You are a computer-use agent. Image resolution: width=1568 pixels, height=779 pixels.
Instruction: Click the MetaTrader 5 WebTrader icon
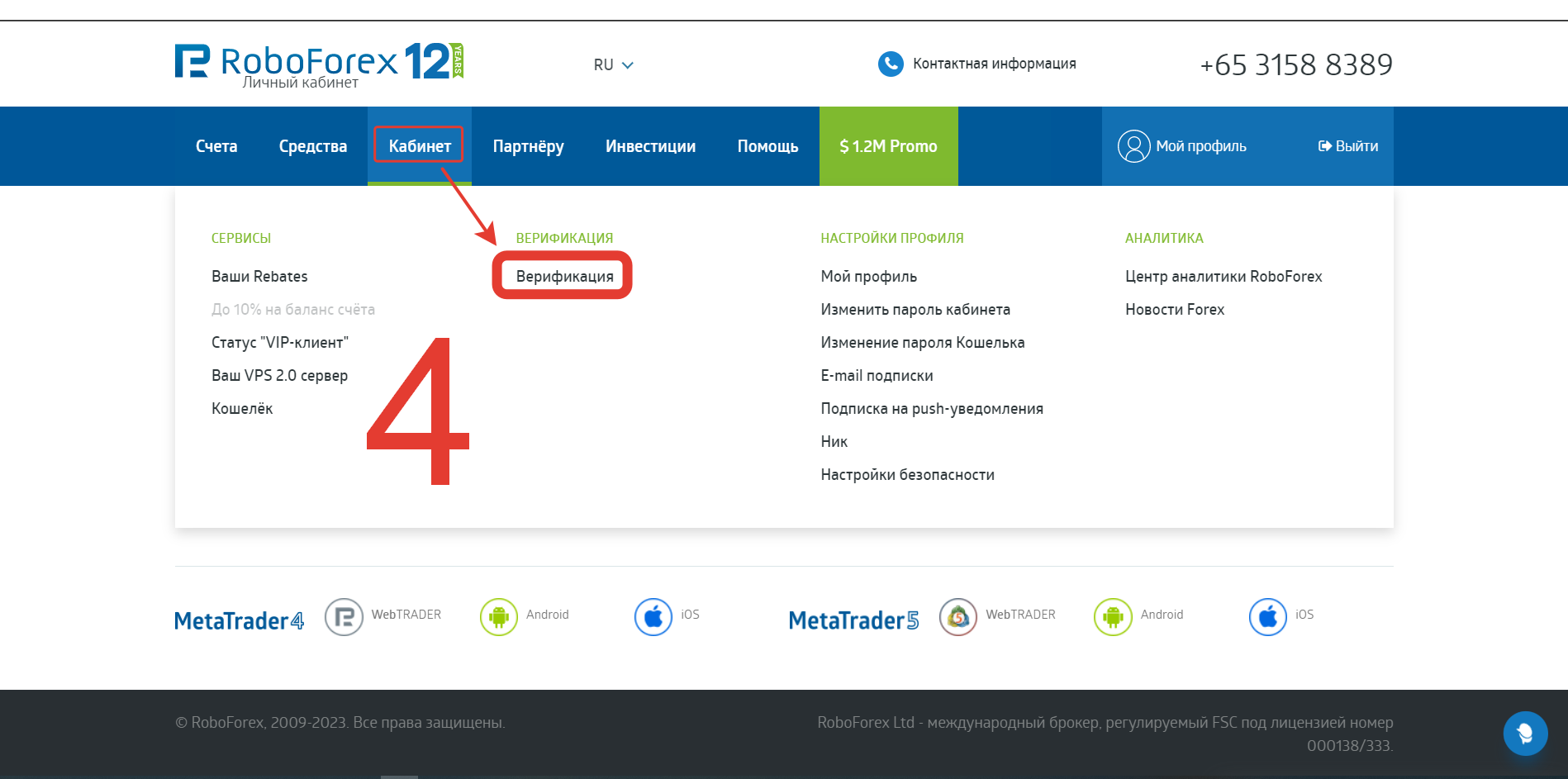(x=958, y=616)
